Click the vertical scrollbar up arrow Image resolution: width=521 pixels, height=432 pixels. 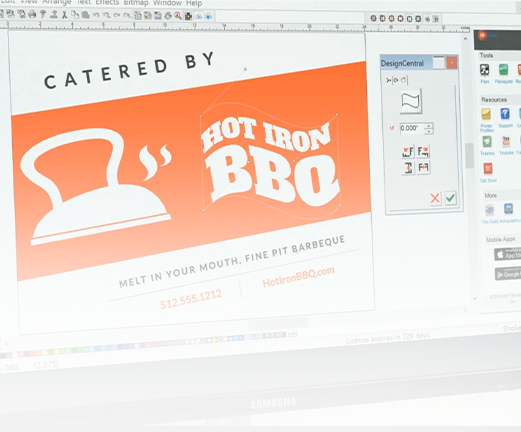(x=465, y=39)
